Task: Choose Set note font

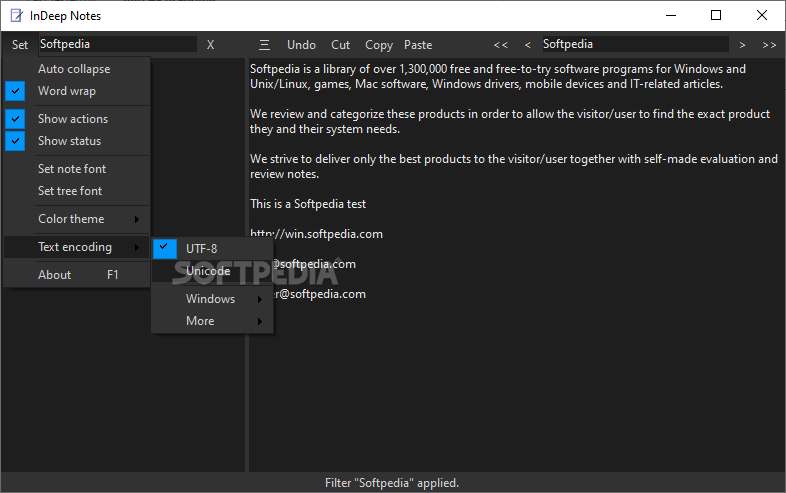Action: click(x=77, y=169)
